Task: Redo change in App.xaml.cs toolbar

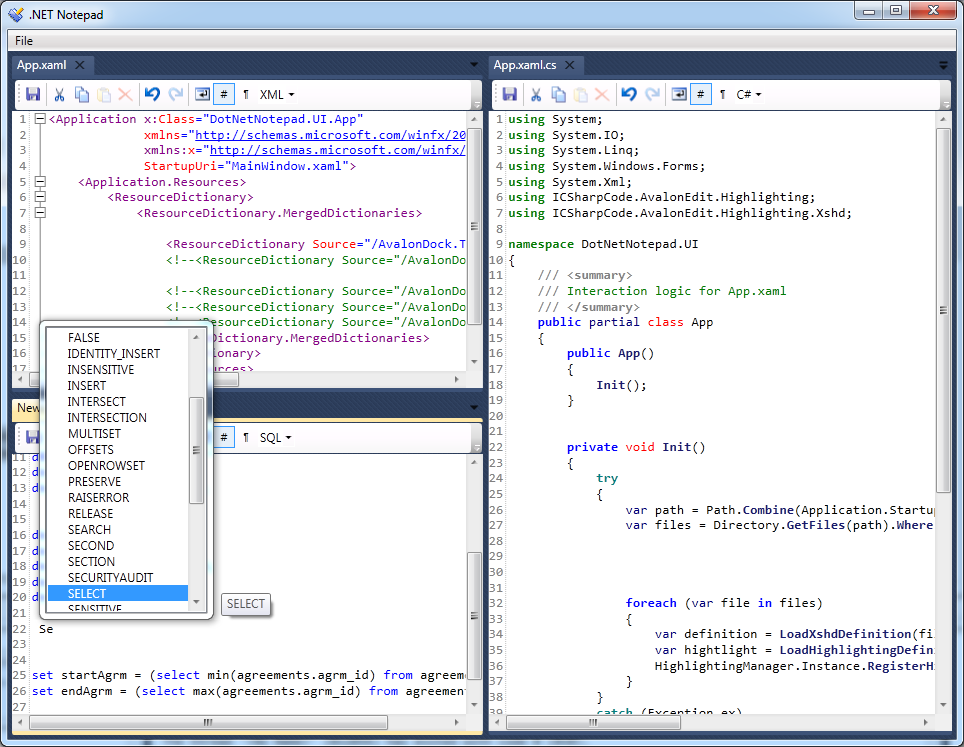Action: (x=653, y=94)
